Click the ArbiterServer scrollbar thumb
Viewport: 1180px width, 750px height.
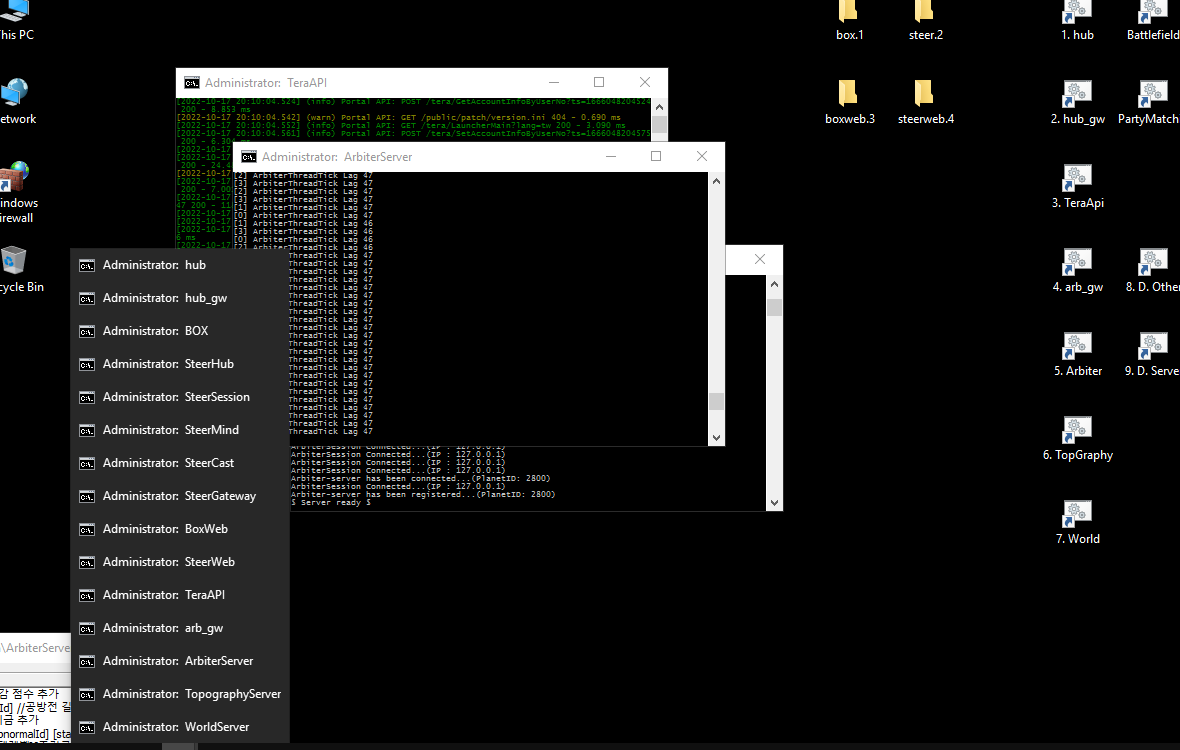point(716,401)
